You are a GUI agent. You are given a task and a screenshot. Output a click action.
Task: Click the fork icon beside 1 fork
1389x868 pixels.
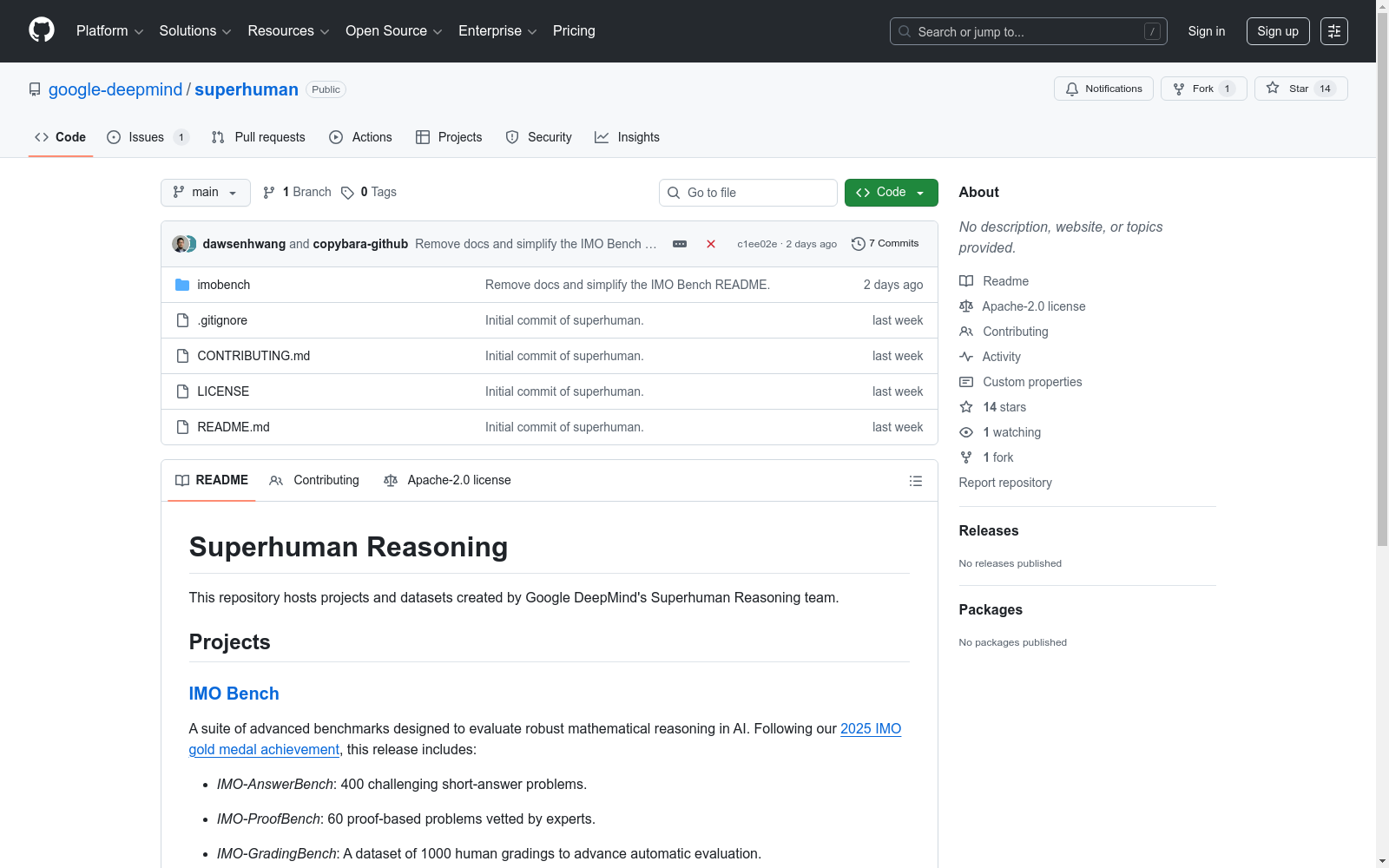click(x=966, y=457)
